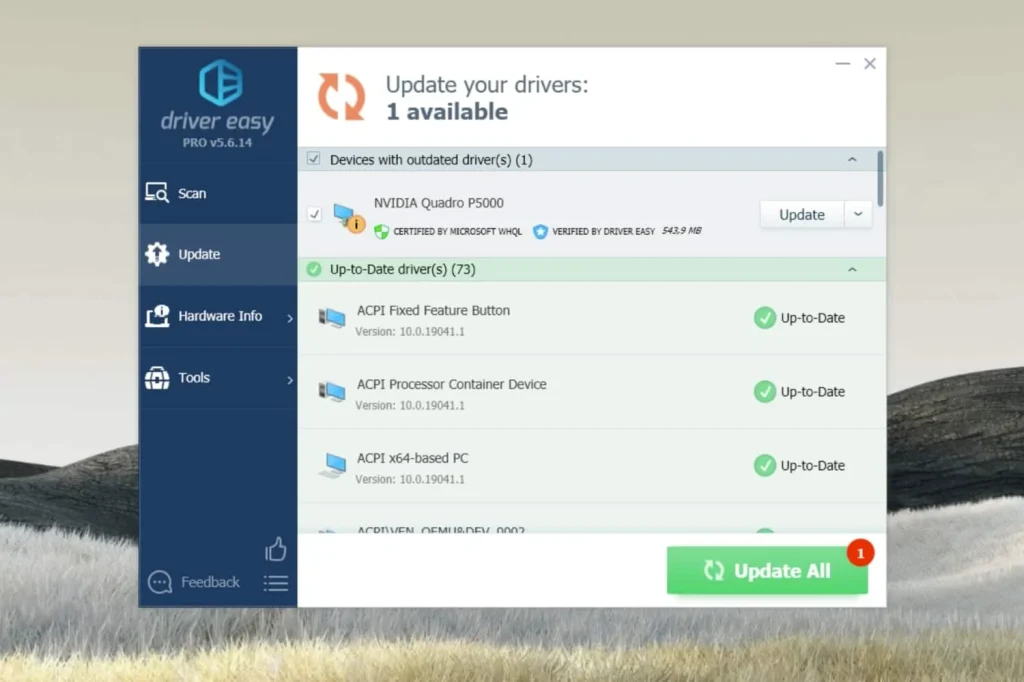Screen dimensions: 1024x682
Task: Collapse the Devices with outdated drivers section
Action: pyautogui.click(x=852, y=159)
